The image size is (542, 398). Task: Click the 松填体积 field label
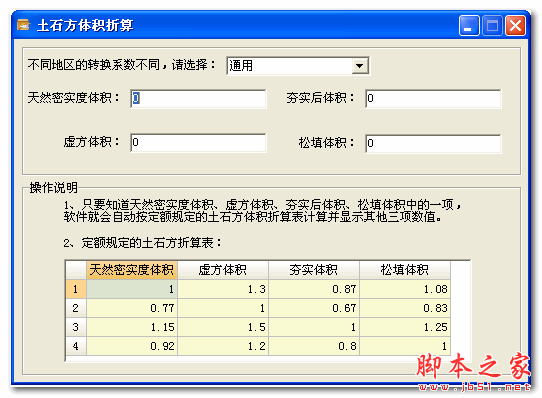tap(326, 142)
